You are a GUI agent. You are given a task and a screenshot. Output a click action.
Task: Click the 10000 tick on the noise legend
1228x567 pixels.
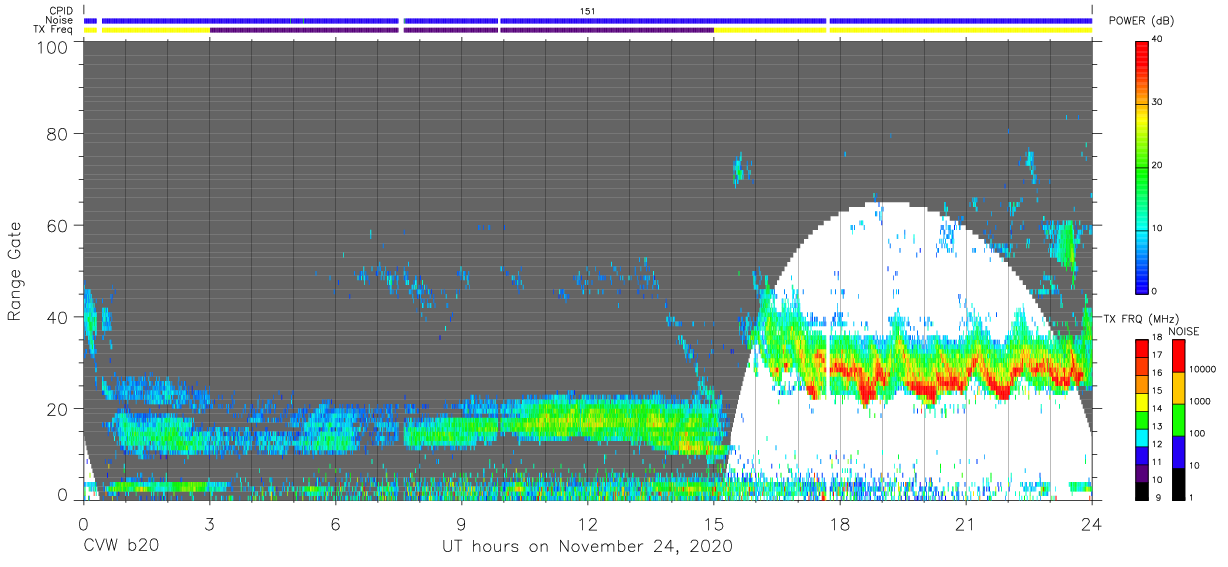point(1203,369)
